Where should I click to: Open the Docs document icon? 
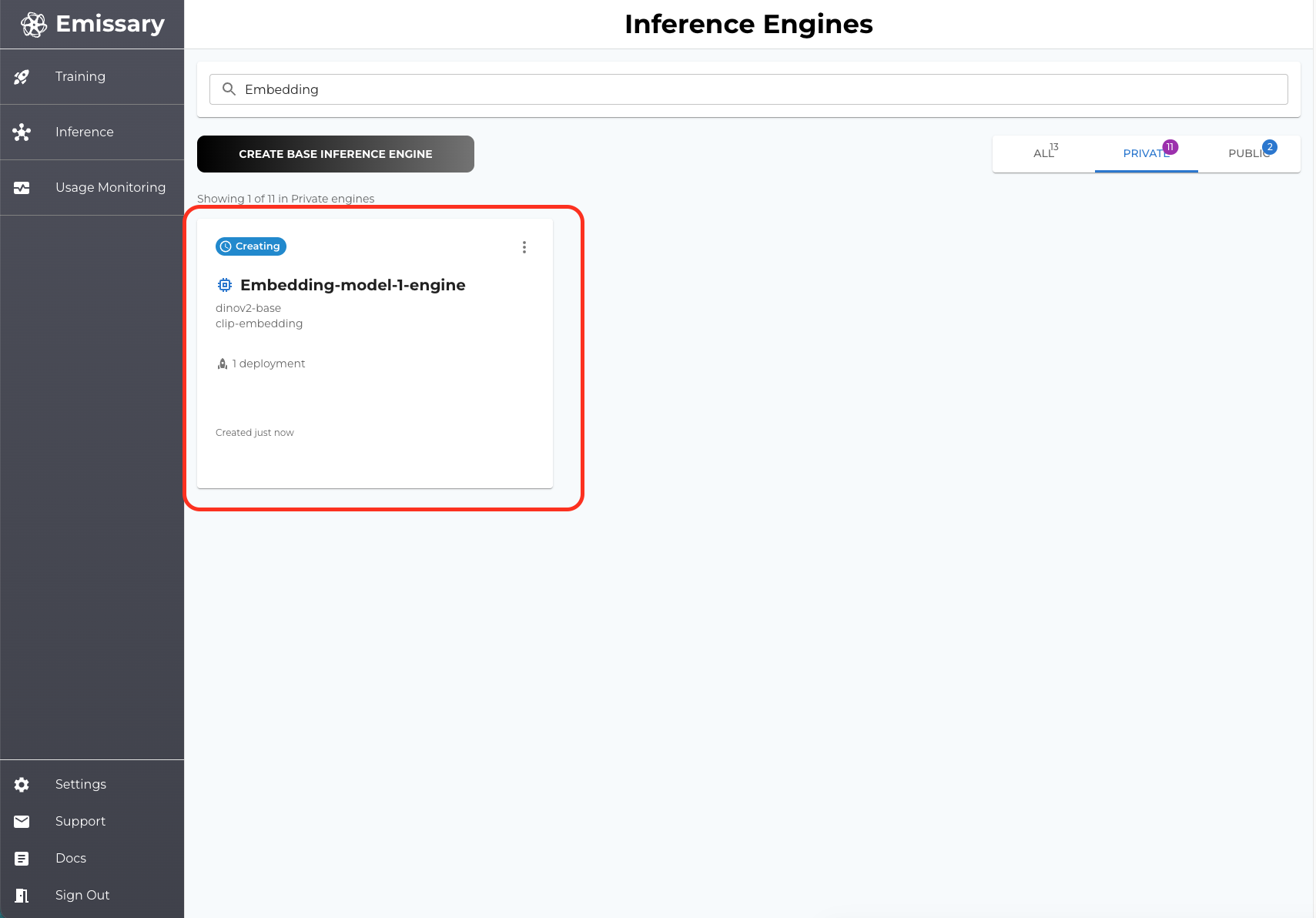[x=22, y=858]
